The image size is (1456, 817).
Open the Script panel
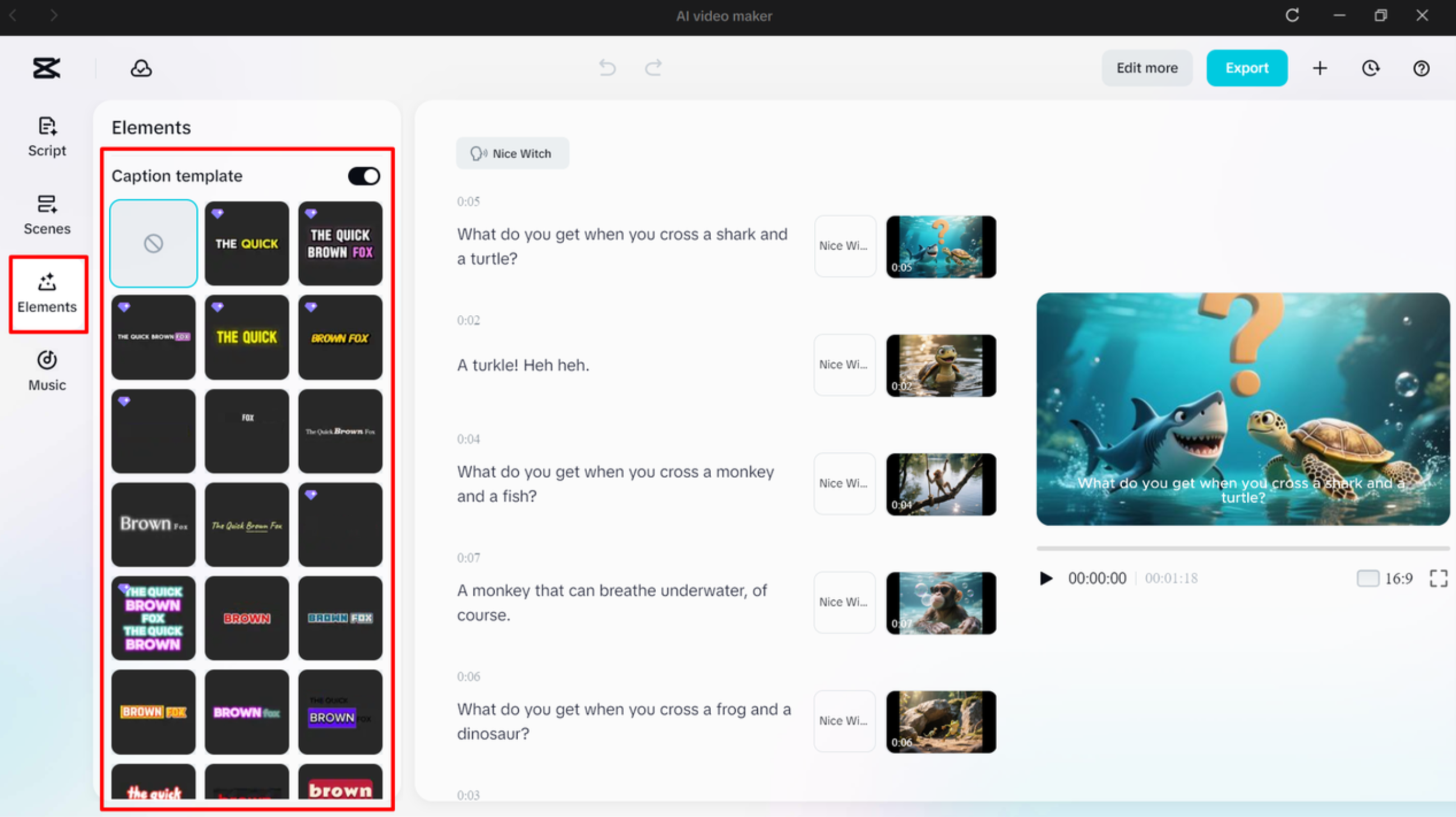[x=47, y=136]
